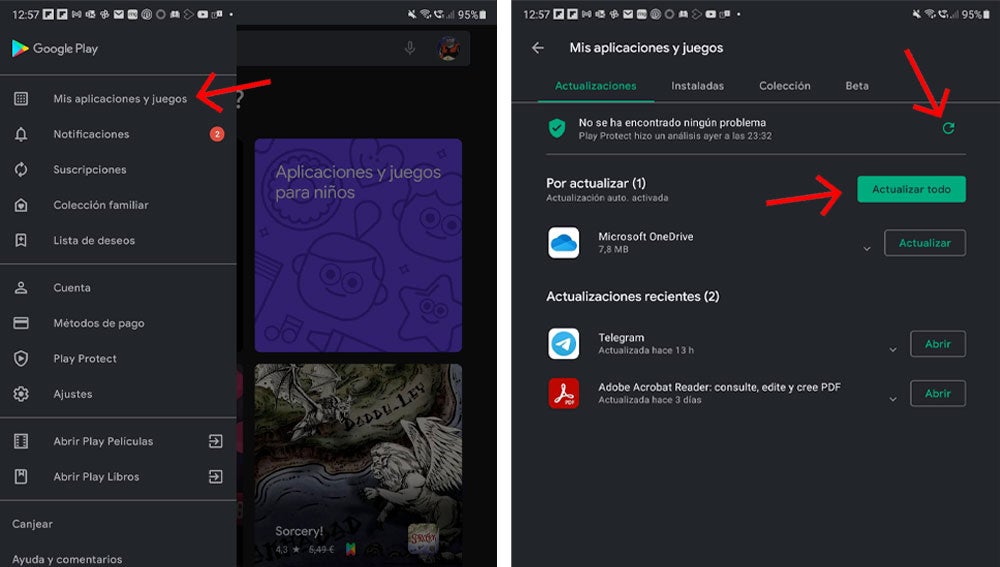Click the green Play Protect shield icon
The width and height of the screenshot is (1000, 567).
click(x=557, y=128)
